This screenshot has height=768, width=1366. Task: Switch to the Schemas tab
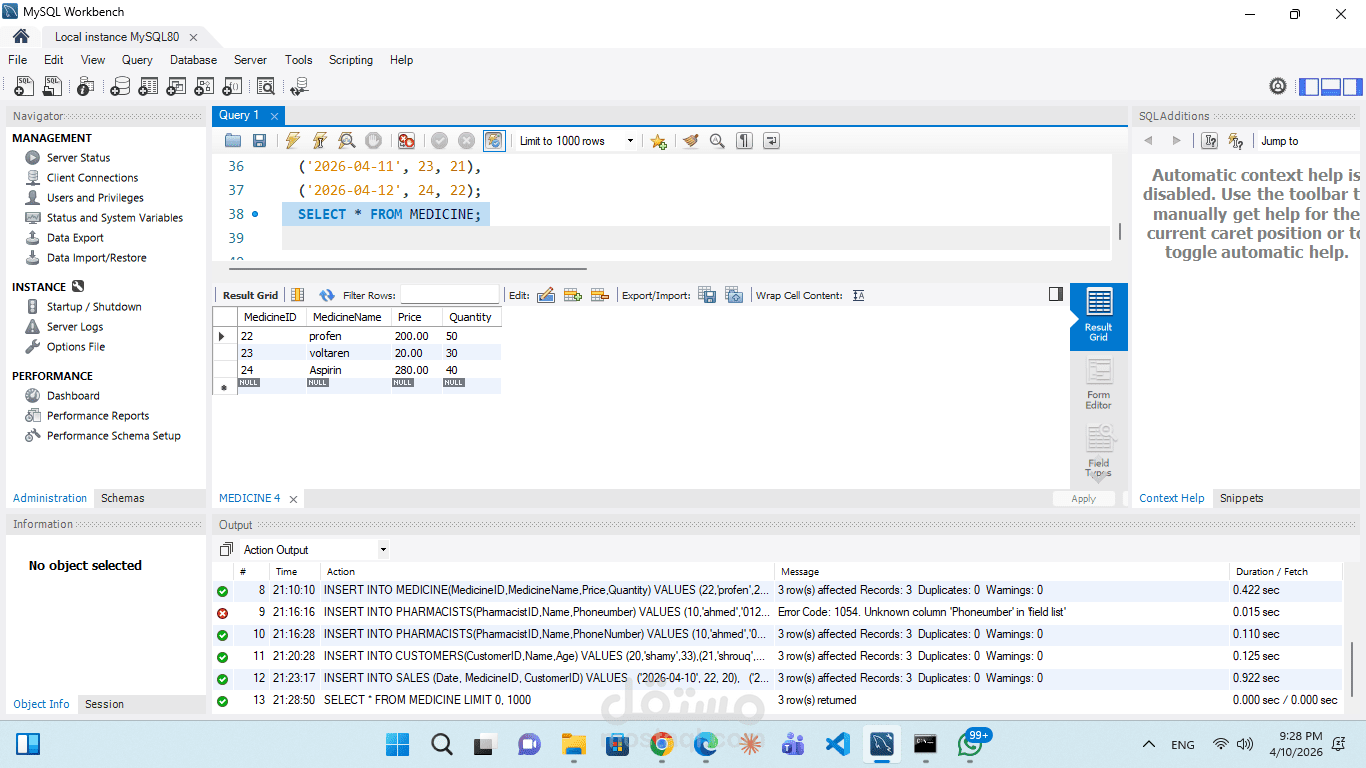[x=123, y=498]
